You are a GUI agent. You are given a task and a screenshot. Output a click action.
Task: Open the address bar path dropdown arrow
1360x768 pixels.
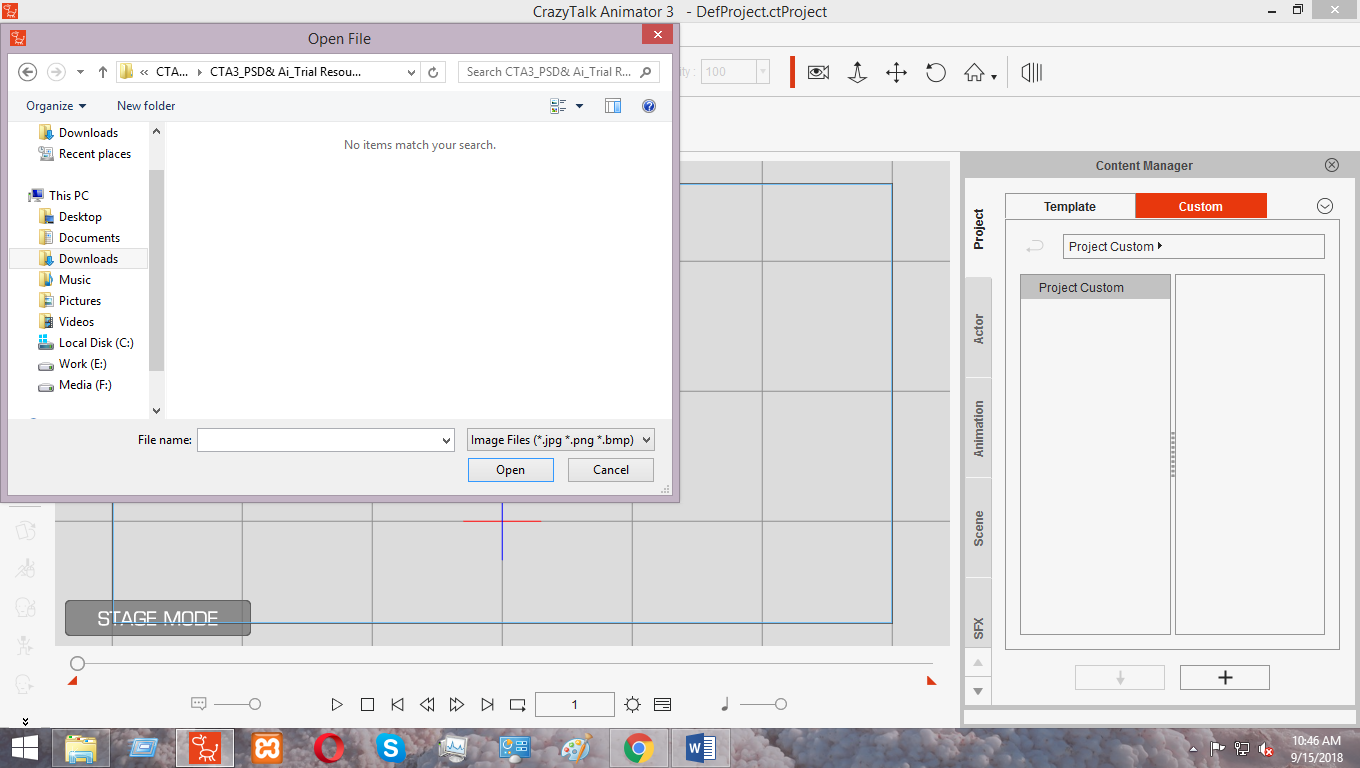[412, 72]
